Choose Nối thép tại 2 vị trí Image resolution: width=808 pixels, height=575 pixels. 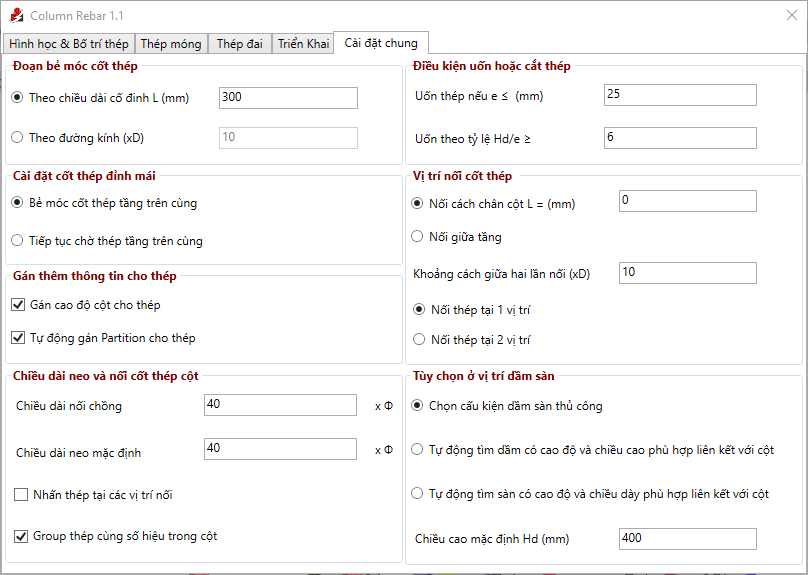click(x=419, y=340)
